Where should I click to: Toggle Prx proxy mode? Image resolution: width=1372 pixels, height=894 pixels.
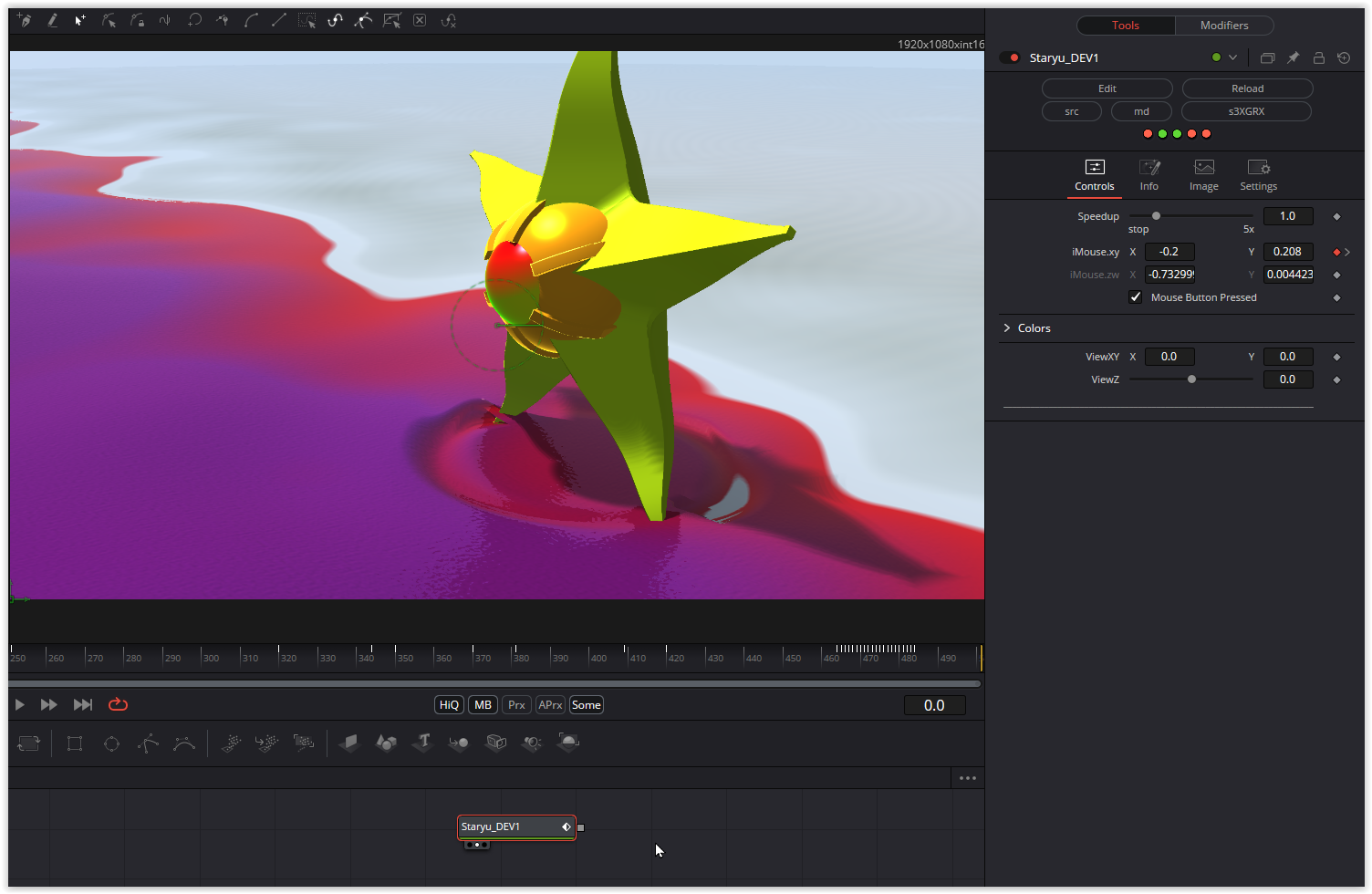[x=516, y=705]
